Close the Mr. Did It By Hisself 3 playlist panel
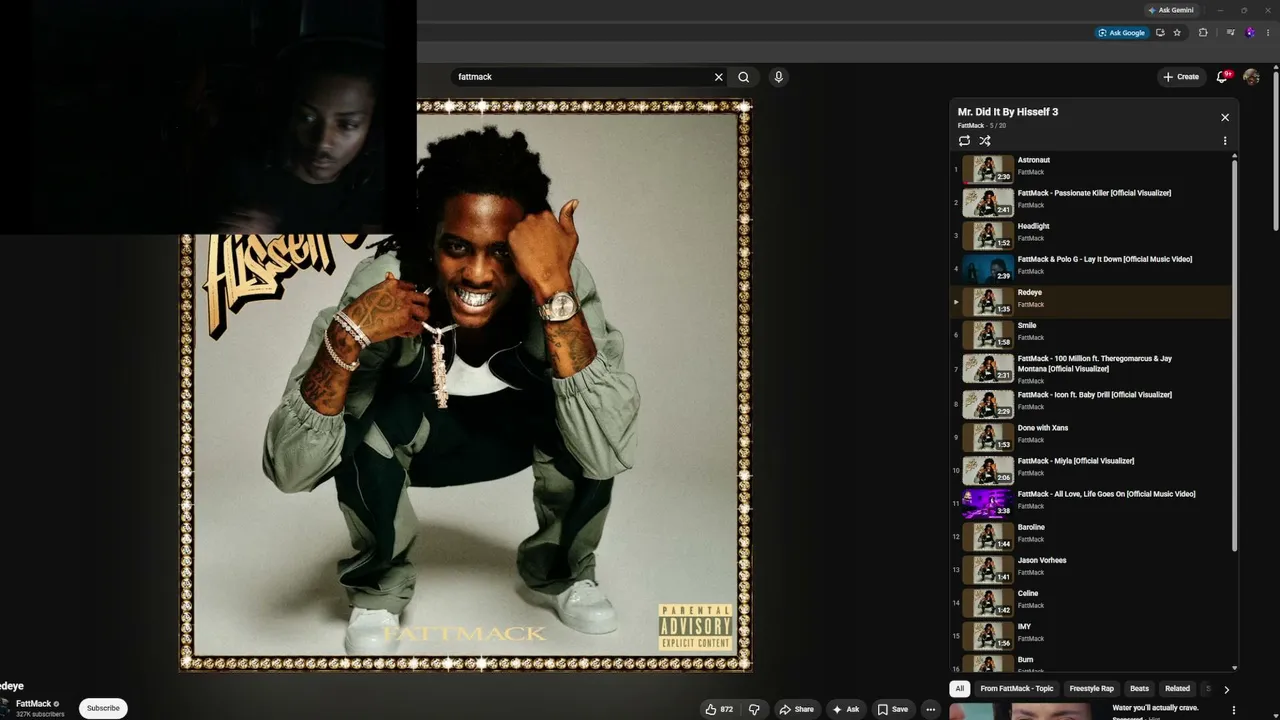1280x720 pixels. (x=1225, y=117)
